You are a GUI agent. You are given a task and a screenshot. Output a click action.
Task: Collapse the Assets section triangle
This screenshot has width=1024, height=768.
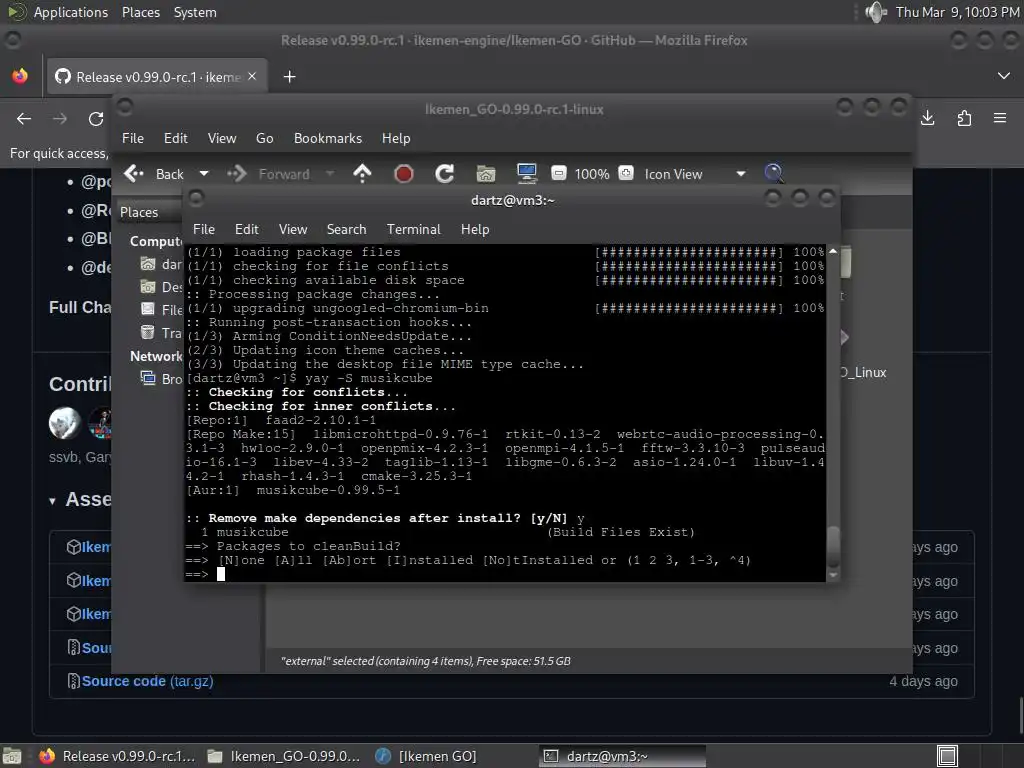[52, 501]
